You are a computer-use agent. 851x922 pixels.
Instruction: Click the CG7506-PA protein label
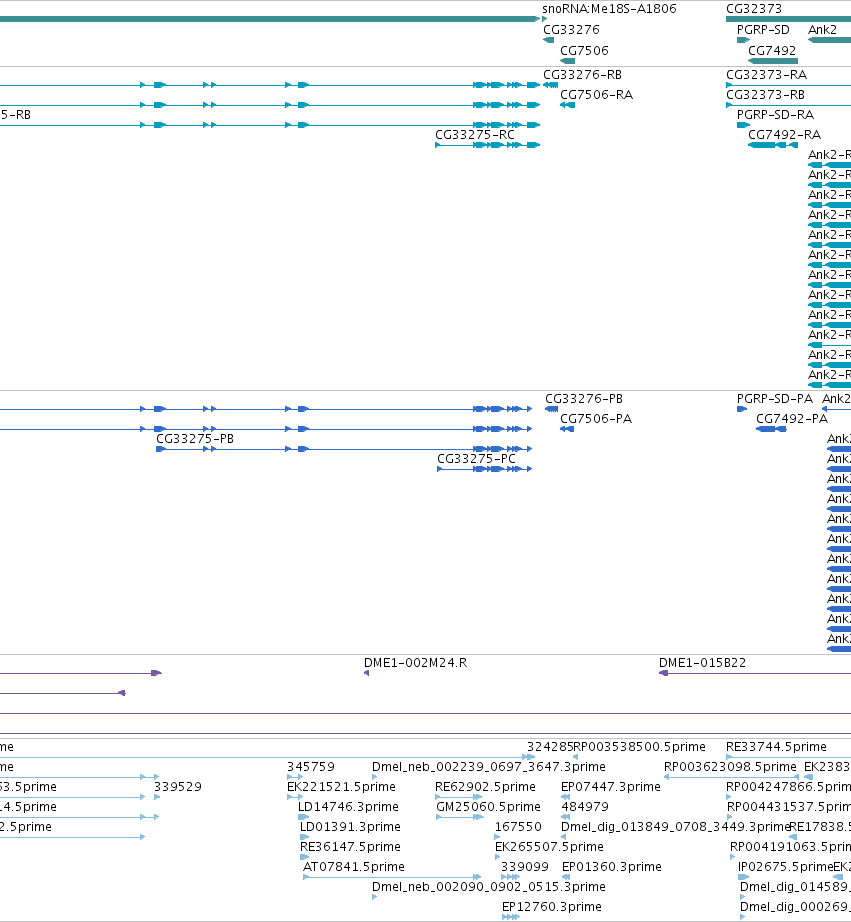[596, 419]
